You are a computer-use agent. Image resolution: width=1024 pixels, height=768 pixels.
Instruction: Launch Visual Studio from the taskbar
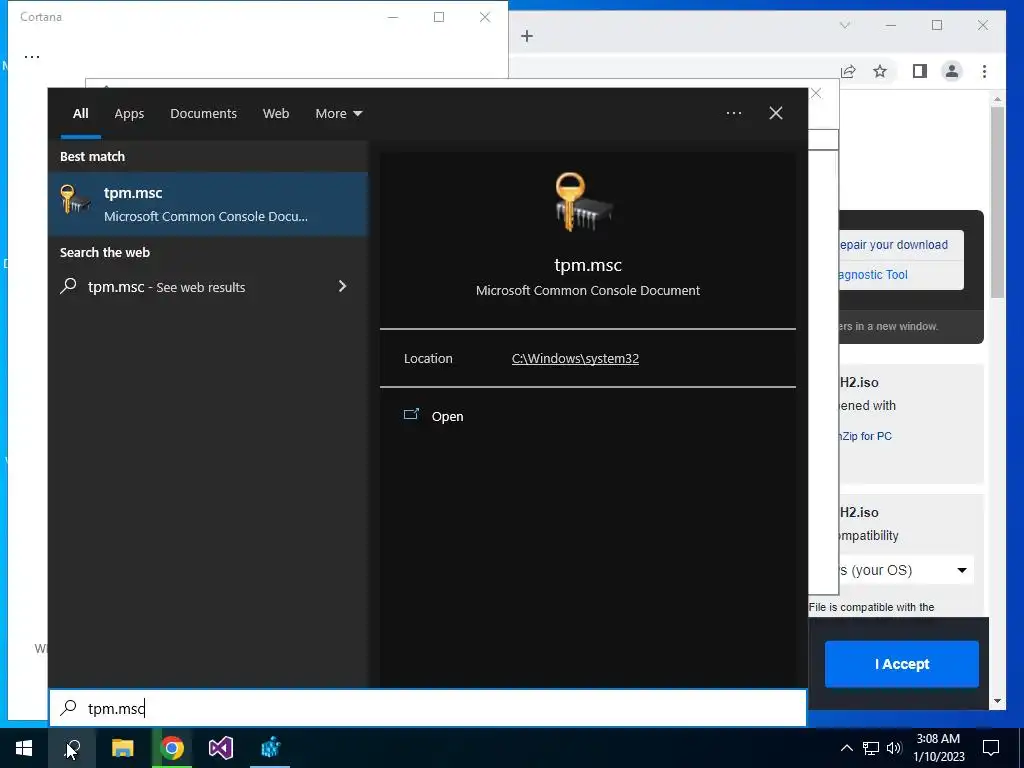point(221,748)
